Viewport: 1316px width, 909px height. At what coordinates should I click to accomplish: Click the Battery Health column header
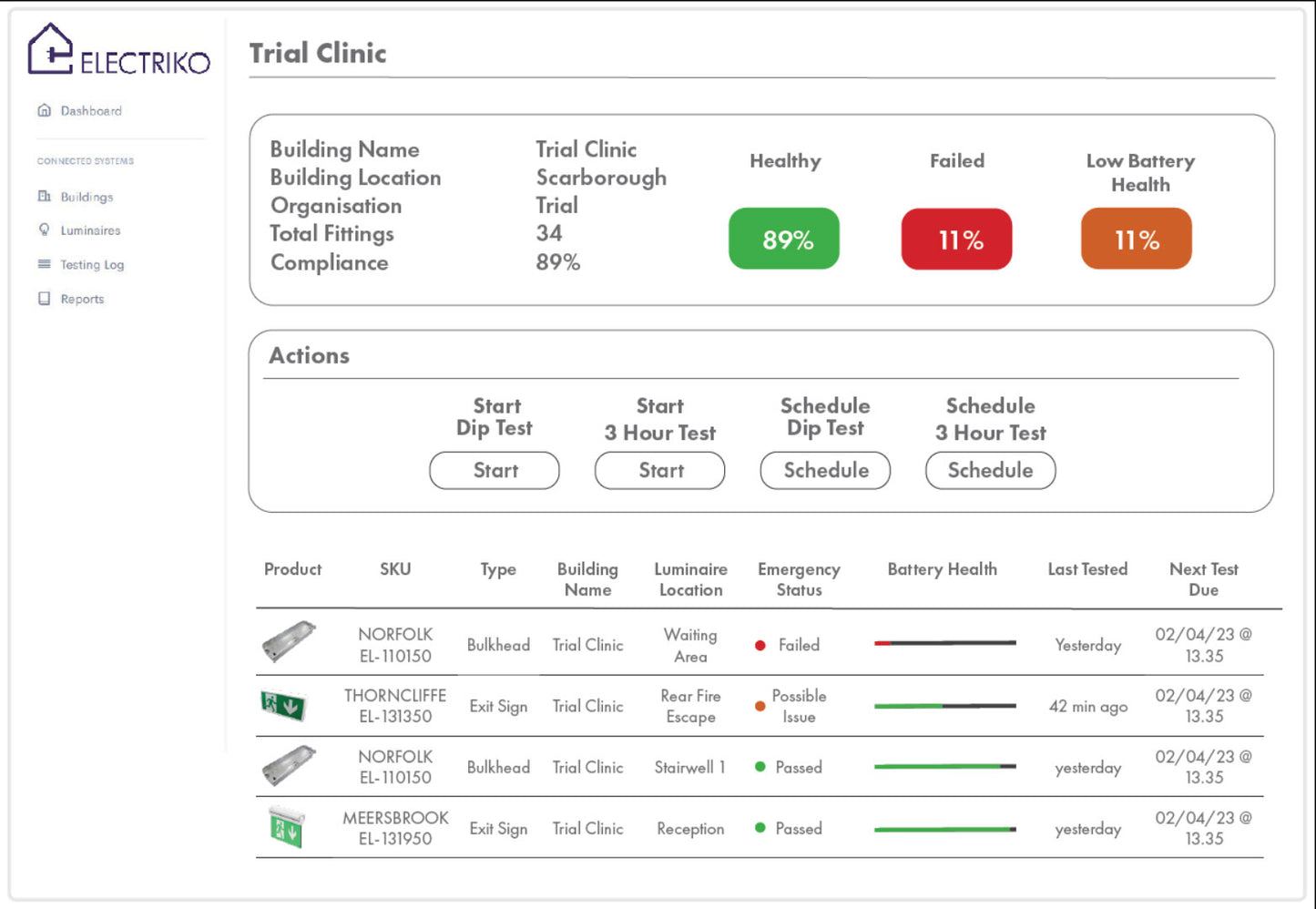coord(943,568)
